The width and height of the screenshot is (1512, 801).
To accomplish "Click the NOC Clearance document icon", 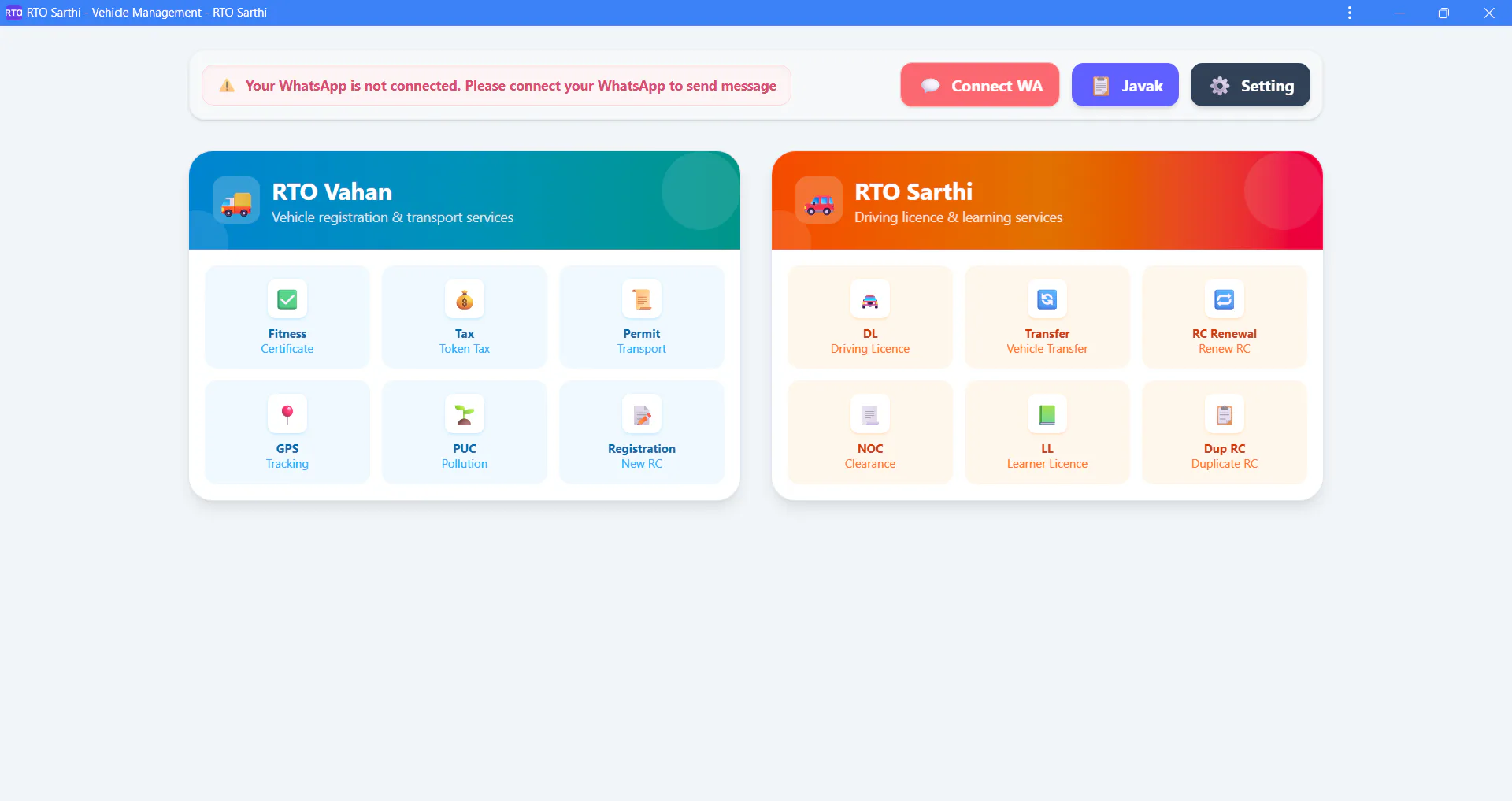I will [x=870, y=414].
